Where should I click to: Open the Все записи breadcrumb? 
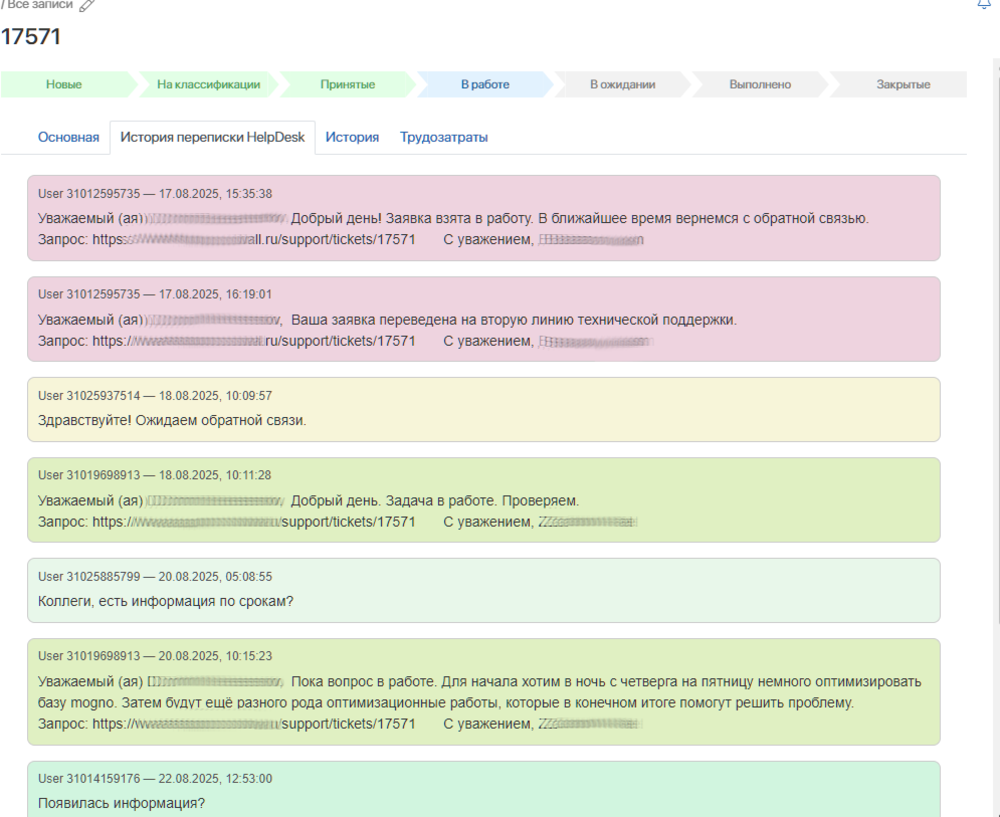pos(38,5)
